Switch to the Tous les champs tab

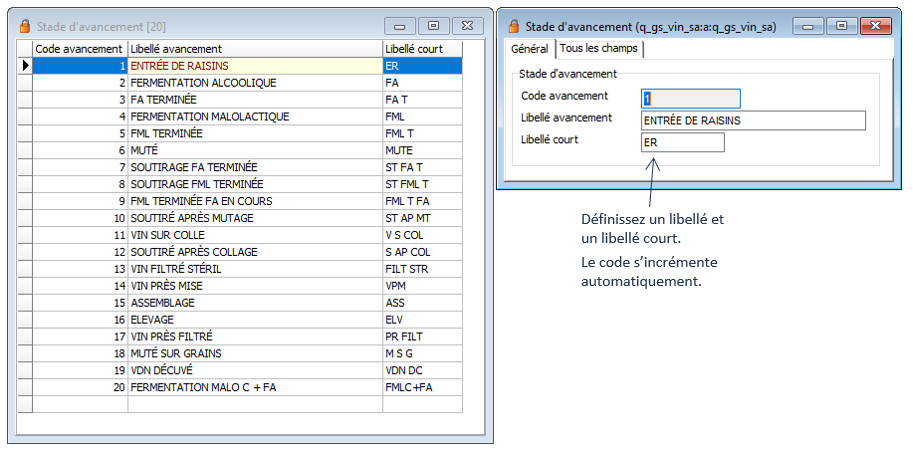point(600,48)
